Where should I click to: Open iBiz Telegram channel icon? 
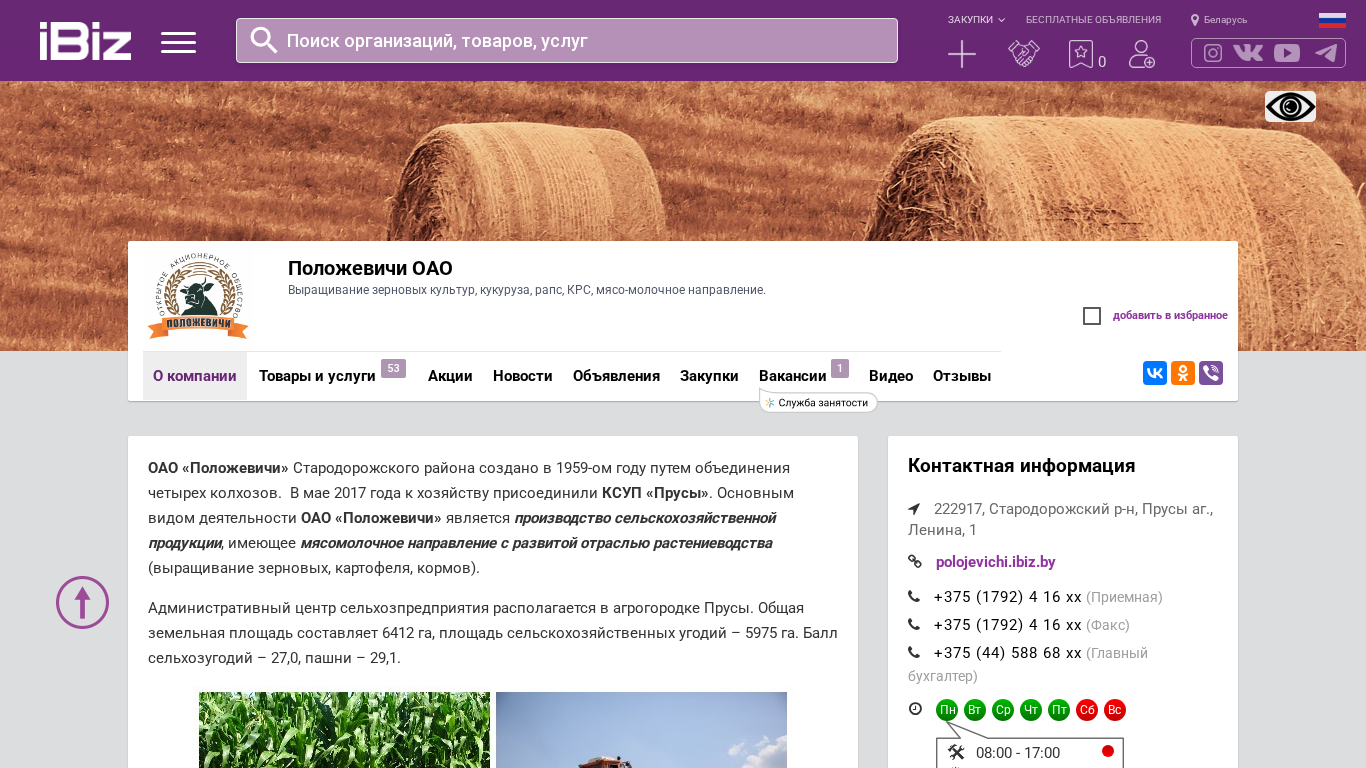(x=1326, y=53)
